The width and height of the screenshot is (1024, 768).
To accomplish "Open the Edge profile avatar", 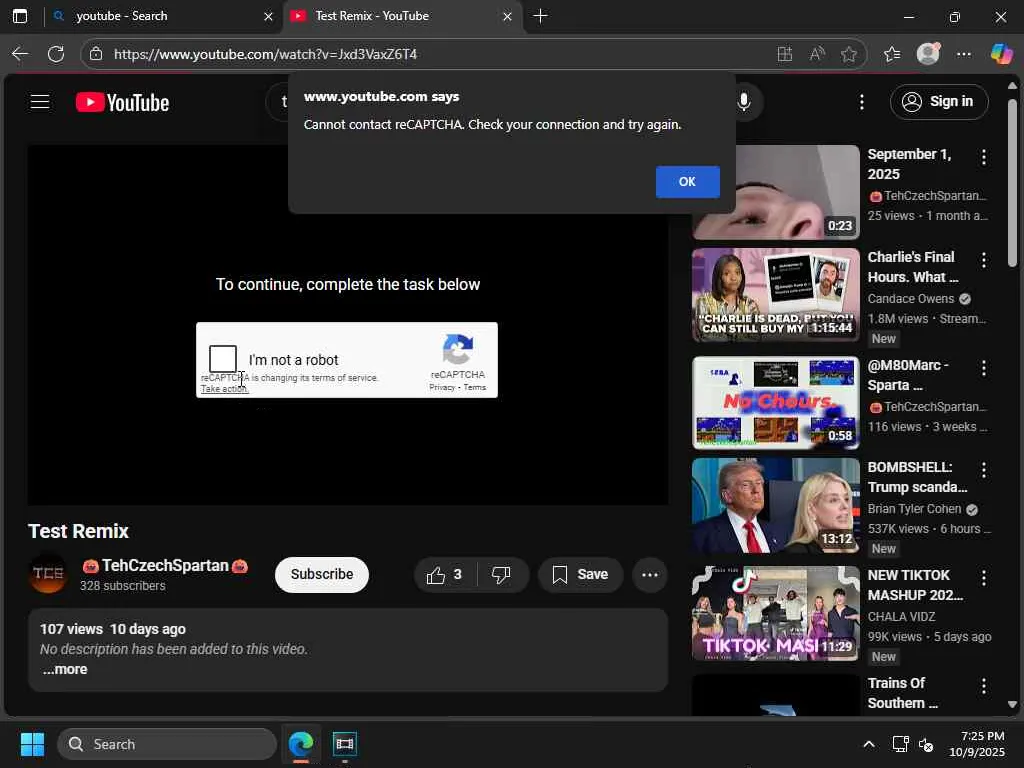I will pos(927,54).
